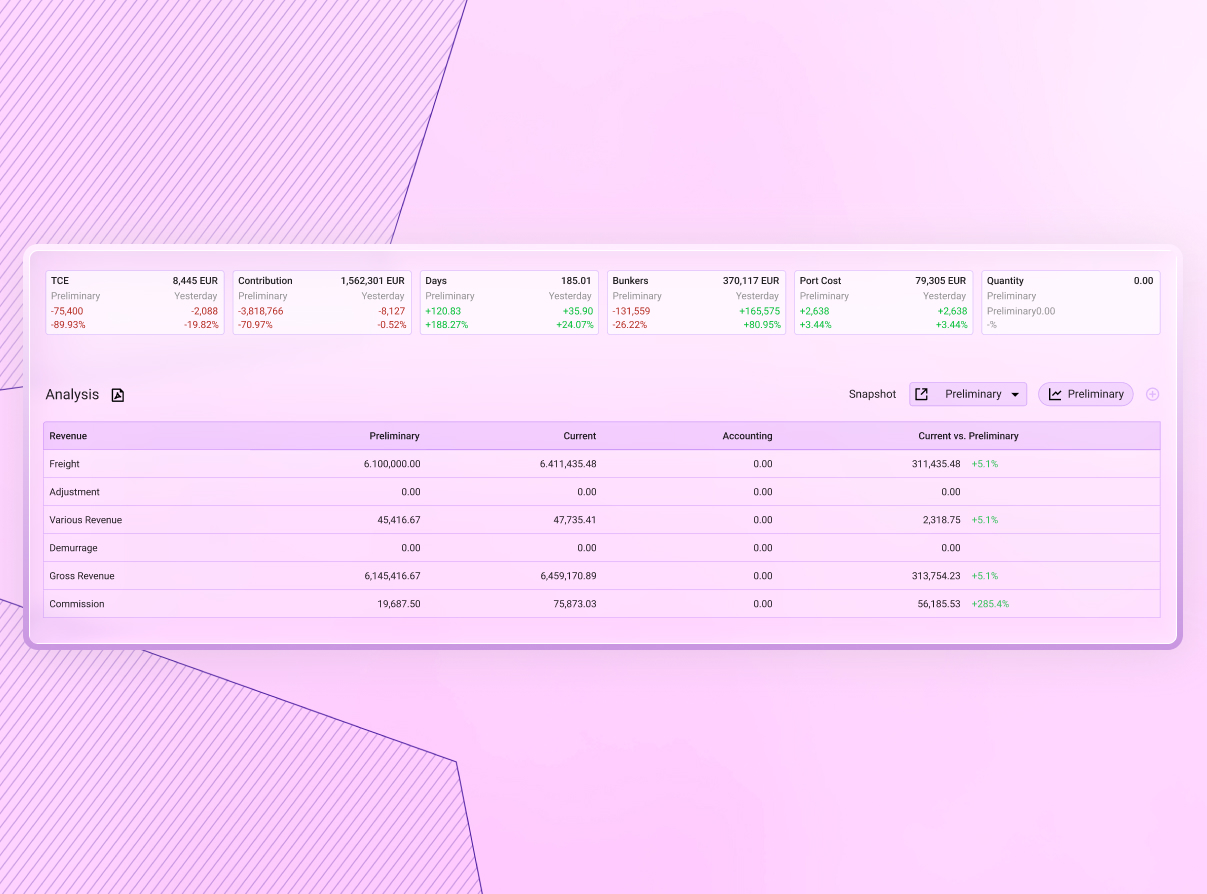The height and width of the screenshot is (894, 1207).
Task: Click the -3,818,766 Contribution preliminary change
Action: [260, 311]
